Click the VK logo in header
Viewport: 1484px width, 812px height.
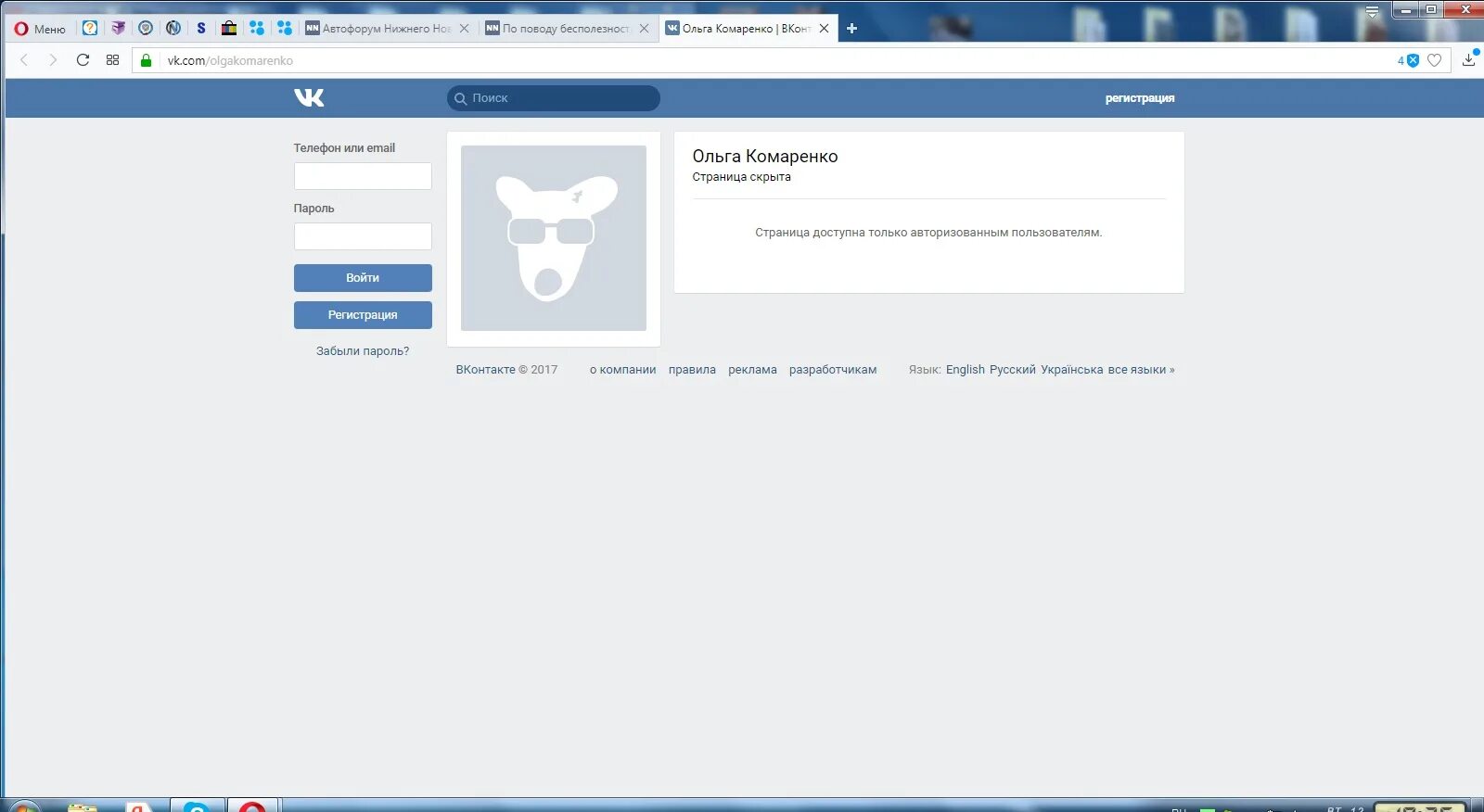tap(309, 97)
